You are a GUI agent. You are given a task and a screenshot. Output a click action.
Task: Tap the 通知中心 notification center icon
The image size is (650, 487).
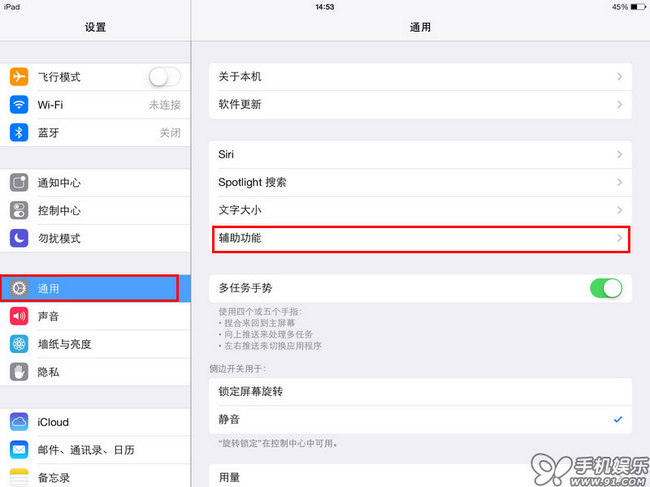19,182
